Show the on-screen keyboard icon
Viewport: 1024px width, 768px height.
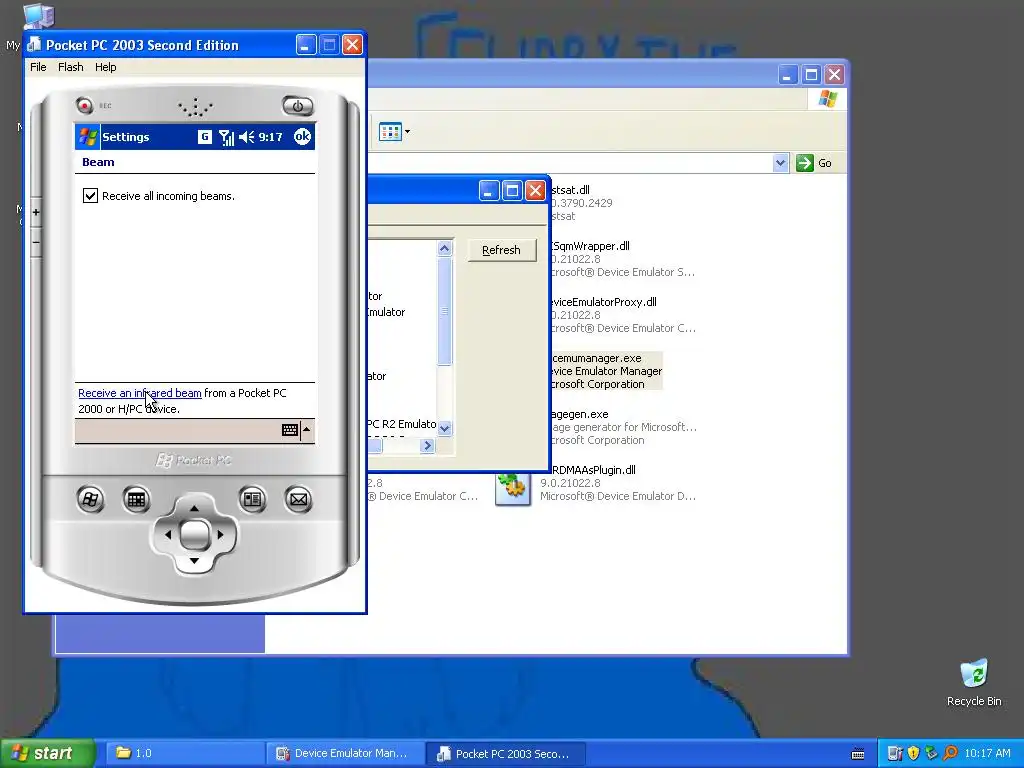(290, 429)
